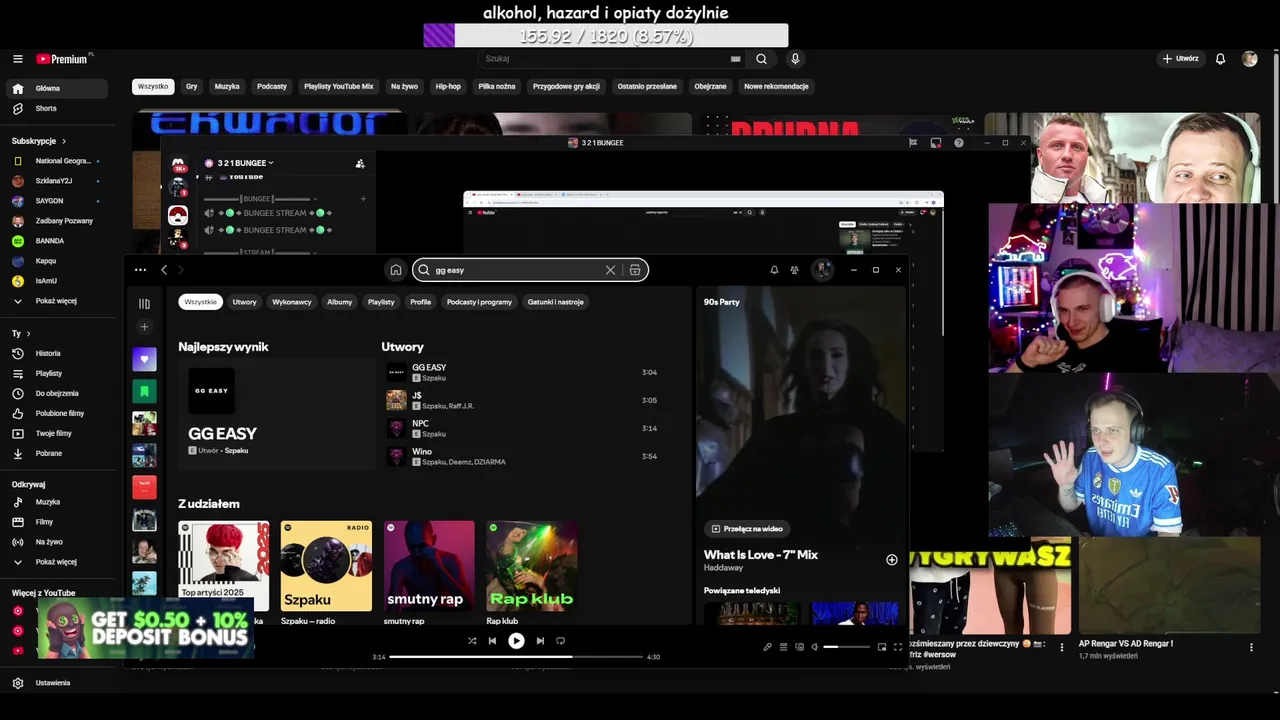Open the Rap klub playlist thumbnail

tap(531, 566)
